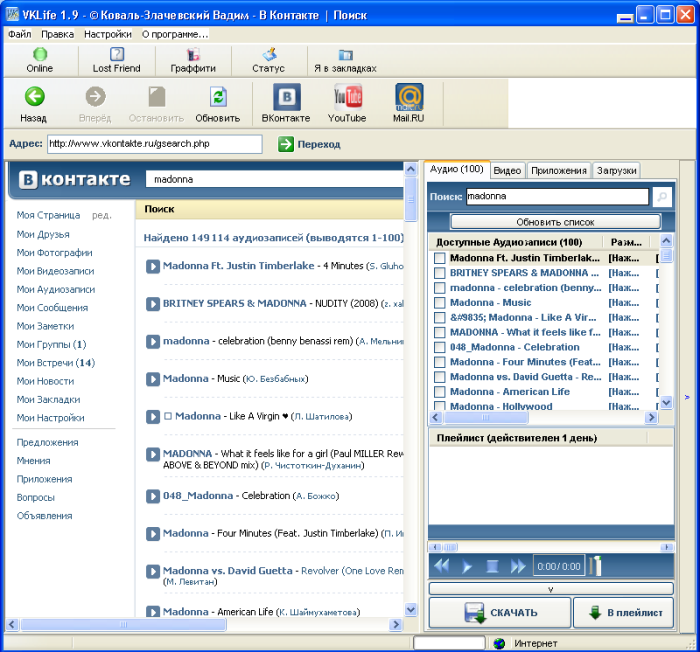
Task: Collapse the panel with the 'v' bar
Action: coord(551,589)
